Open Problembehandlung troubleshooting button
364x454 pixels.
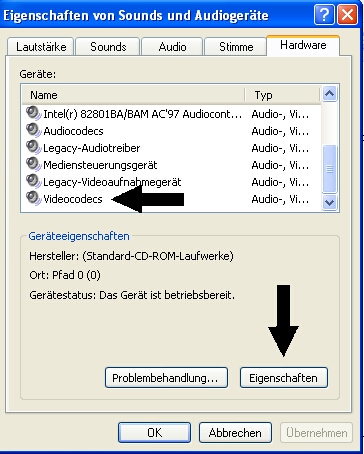coord(166,378)
